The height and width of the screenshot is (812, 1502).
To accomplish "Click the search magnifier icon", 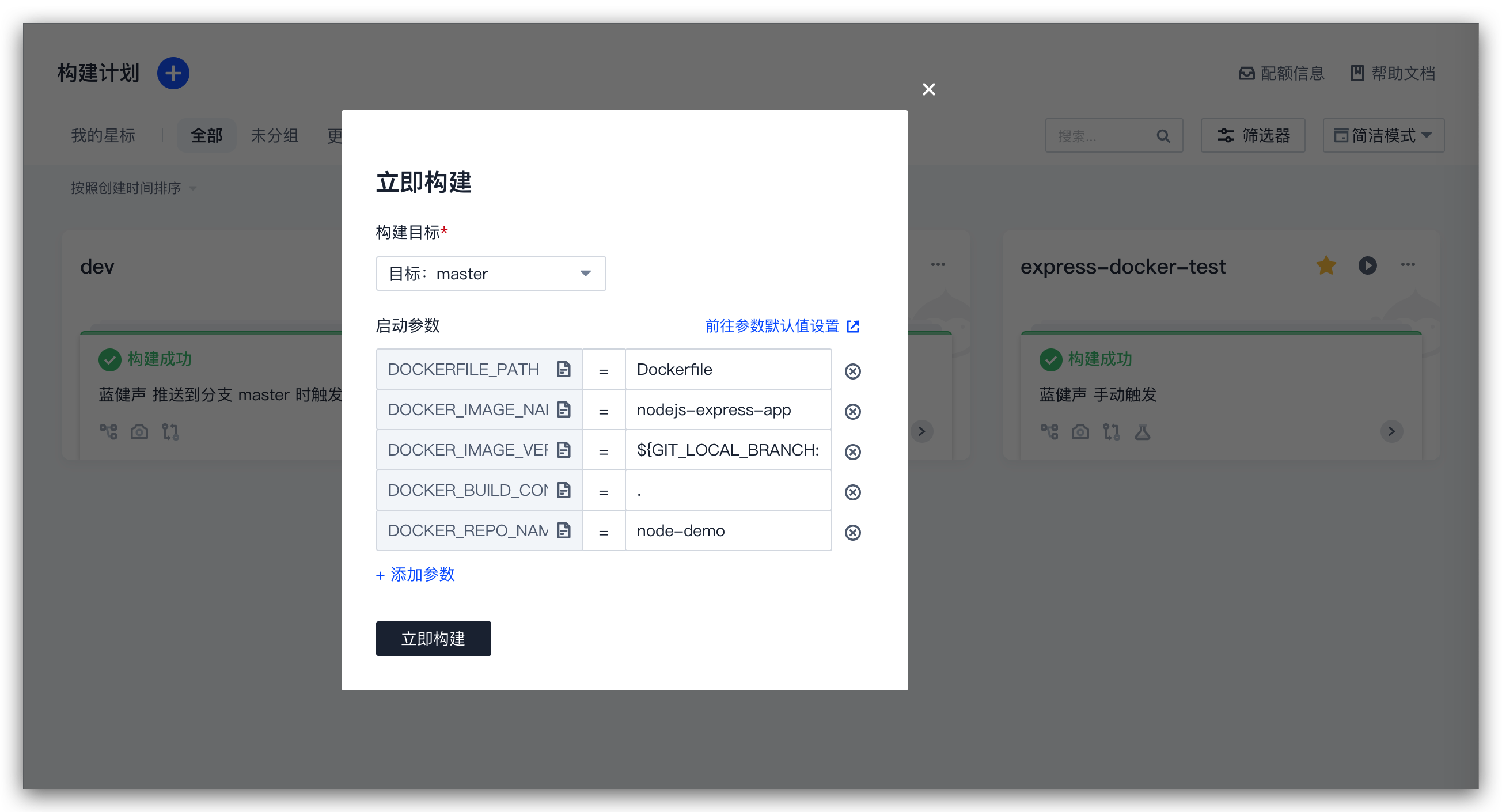I will [x=1163, y=136].
